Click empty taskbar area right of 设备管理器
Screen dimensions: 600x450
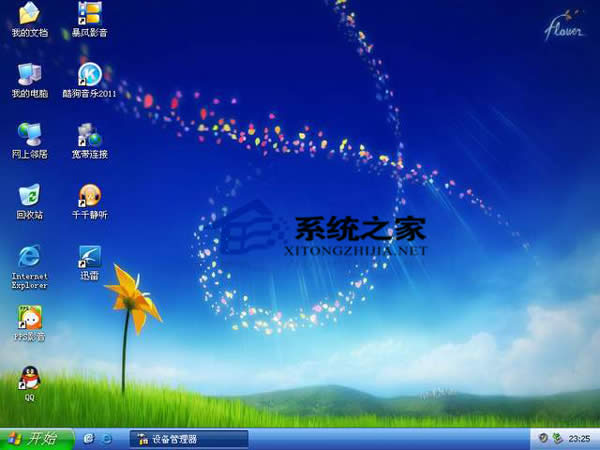tap(390, 439)
